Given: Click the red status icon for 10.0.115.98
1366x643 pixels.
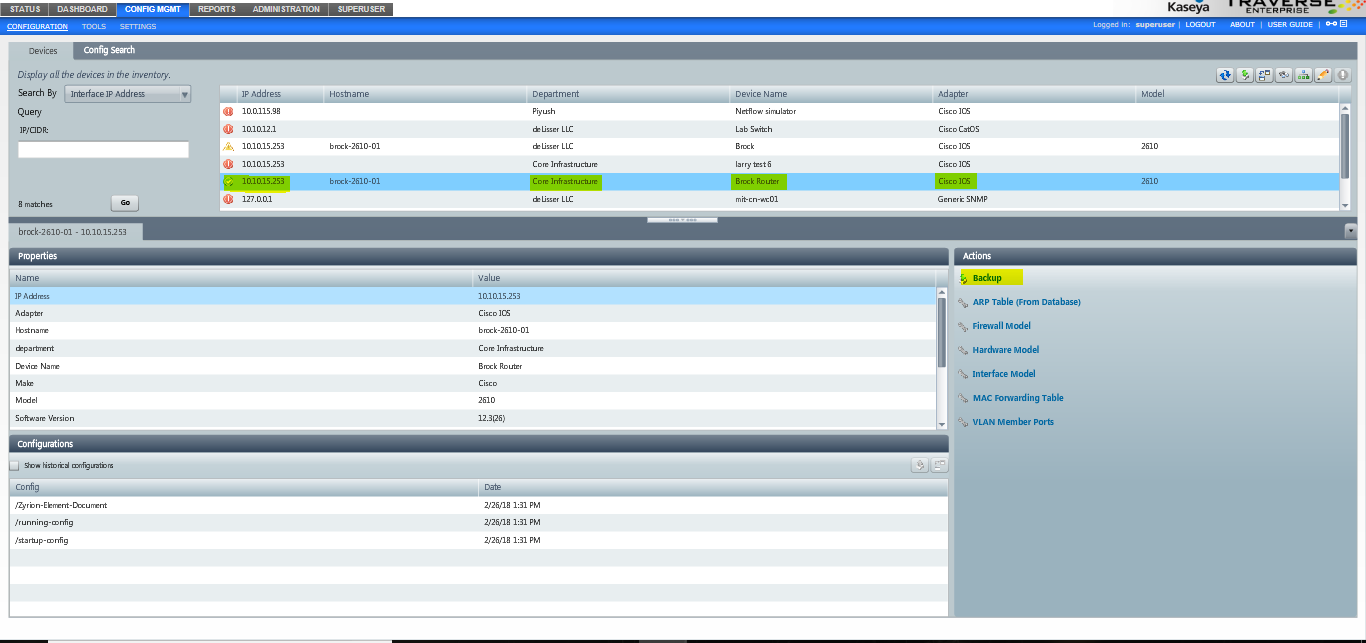Looking at the screenshot, I should coord(228,112).
